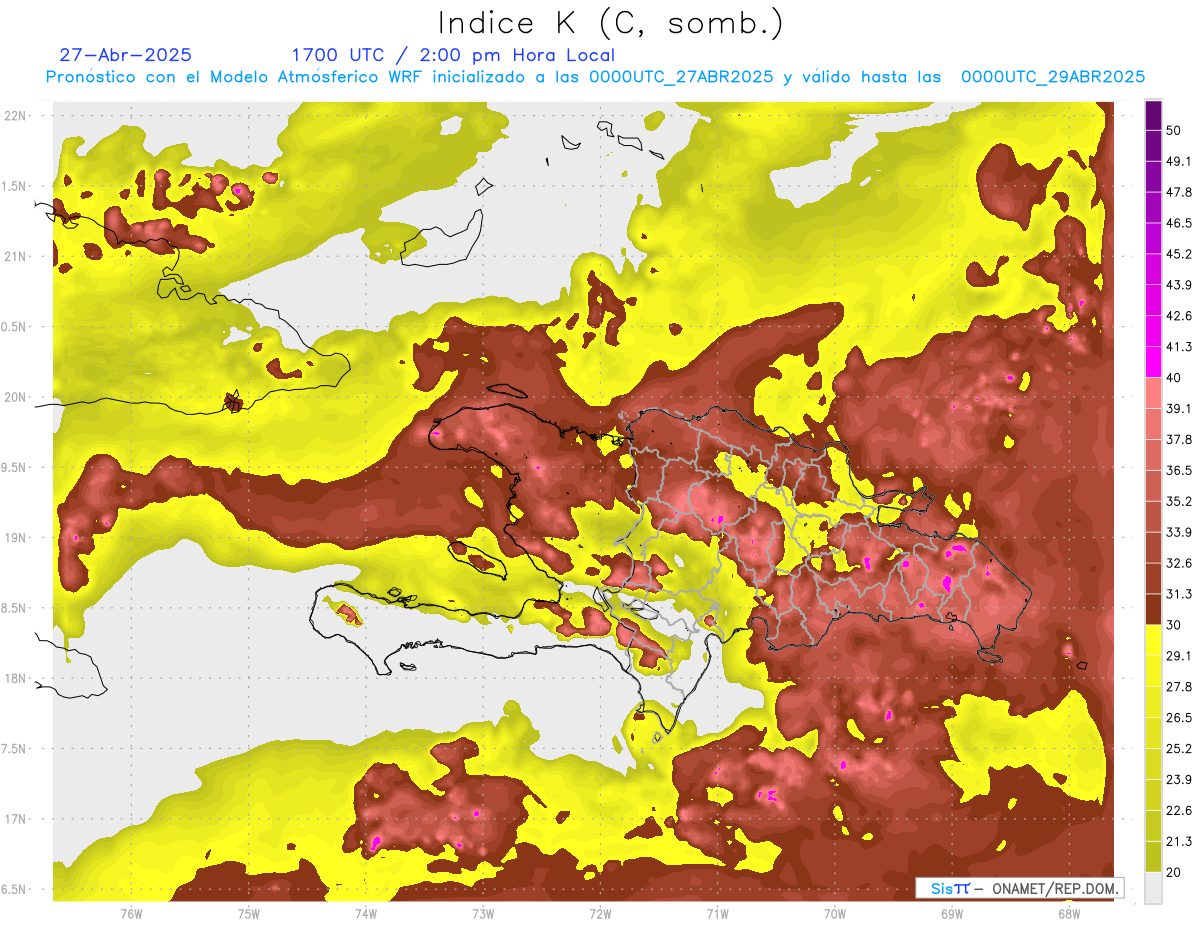
Task: Select the date label "27-Abr-2025"
Action: tap(126, 55)
